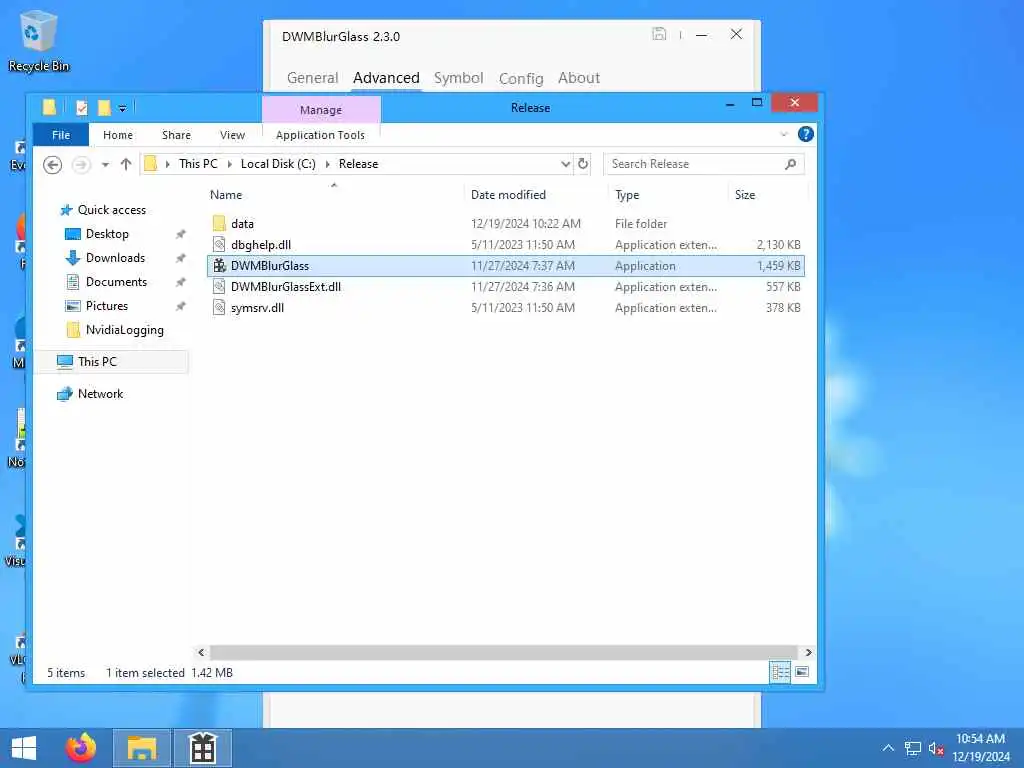
Task: Select This PC in navigation pane
Action: (x=111, y=362)
